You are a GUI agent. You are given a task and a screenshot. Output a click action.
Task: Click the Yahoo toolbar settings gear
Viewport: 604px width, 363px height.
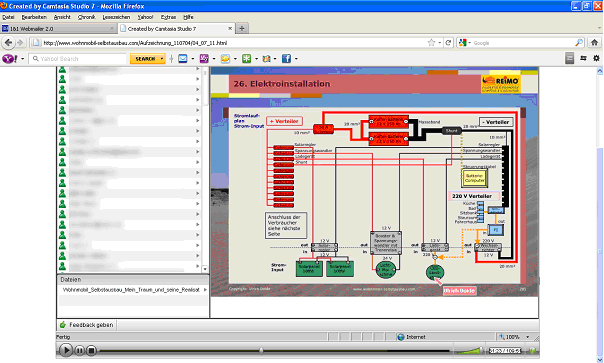pos(596,58)
